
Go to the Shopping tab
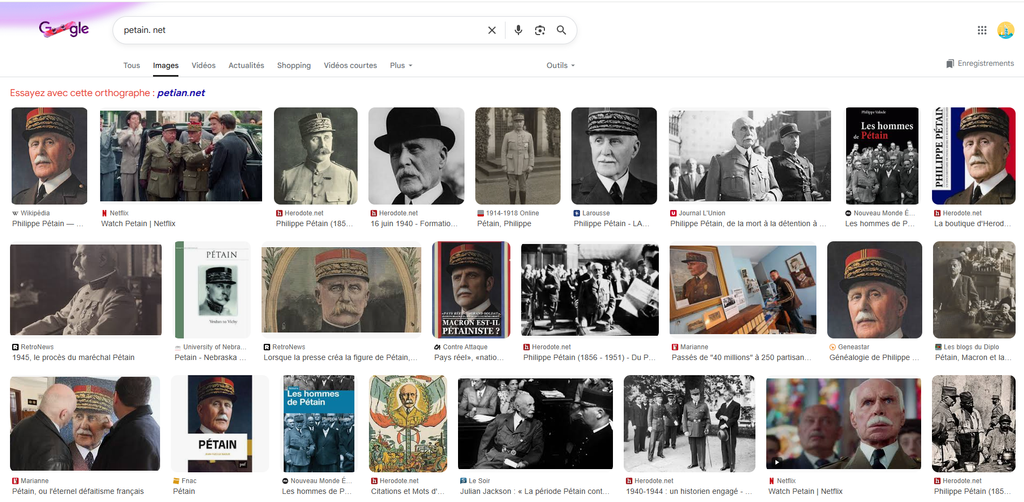coord(294,66)
